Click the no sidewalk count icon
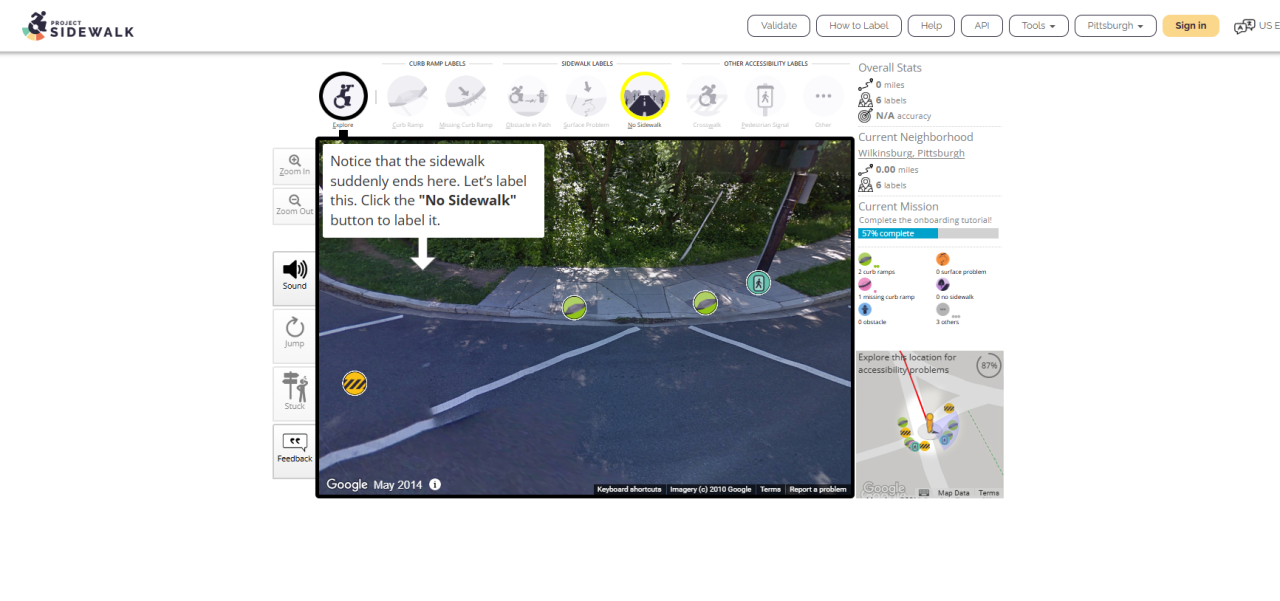The height and width of the screenshot is (601, 1280). [x=943, y=285]
